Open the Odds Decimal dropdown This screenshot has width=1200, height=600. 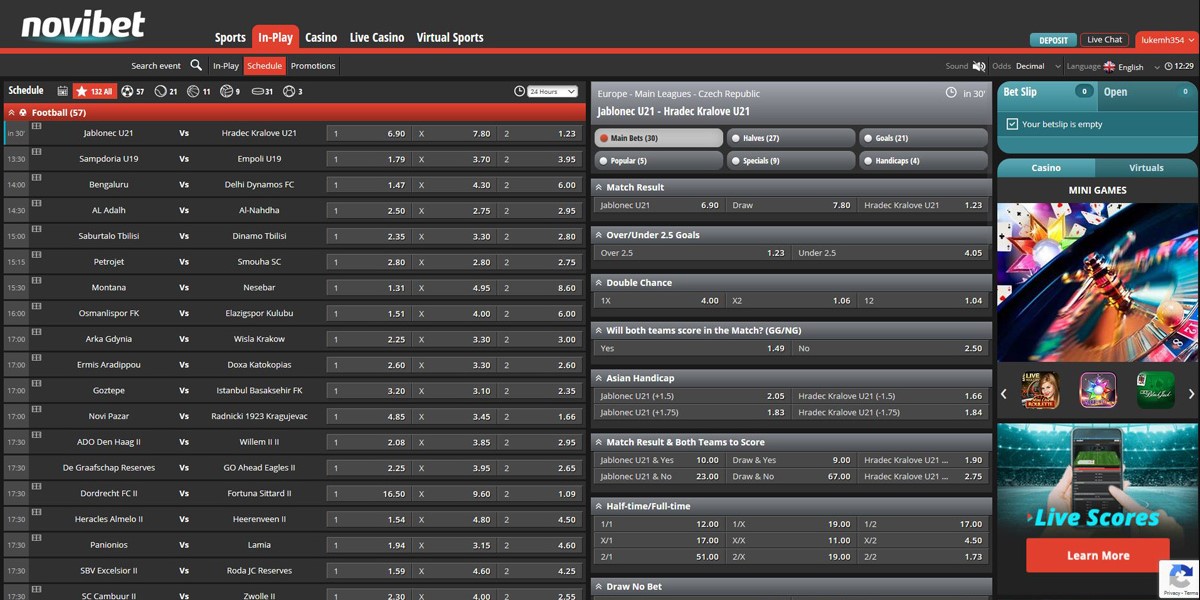[1038, 66]
